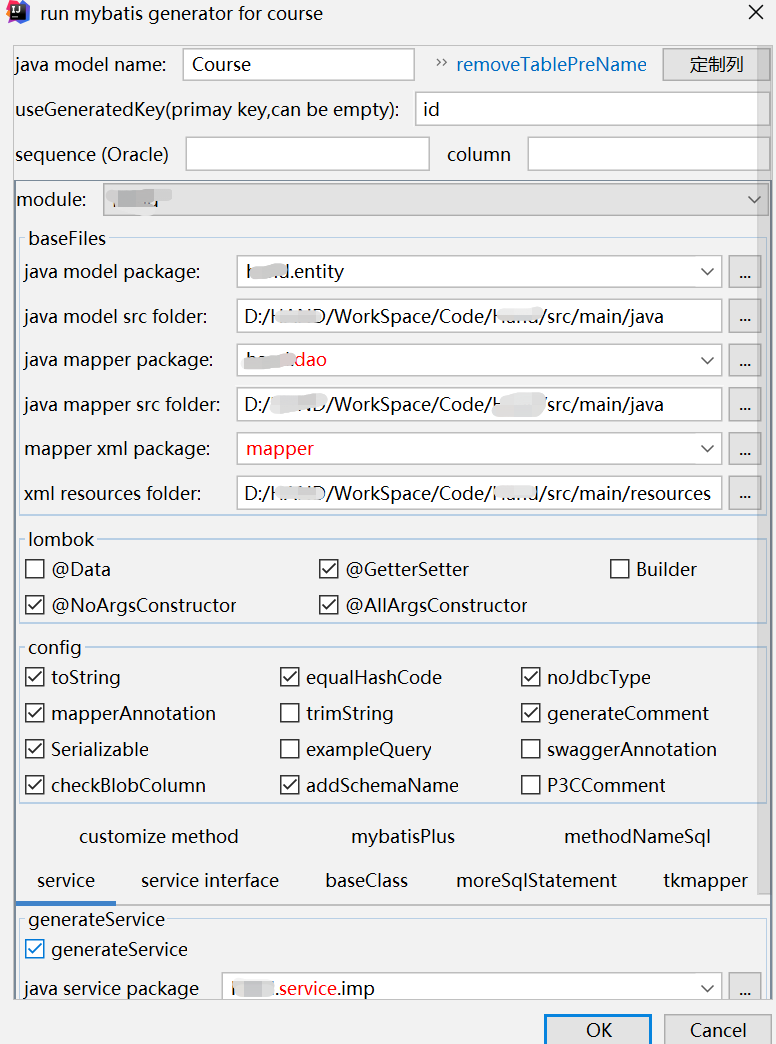The width and height of the screenshot is (776, 1044).
Task: Toggle @AllArgsConstructor checkbox
Action: 328,605
